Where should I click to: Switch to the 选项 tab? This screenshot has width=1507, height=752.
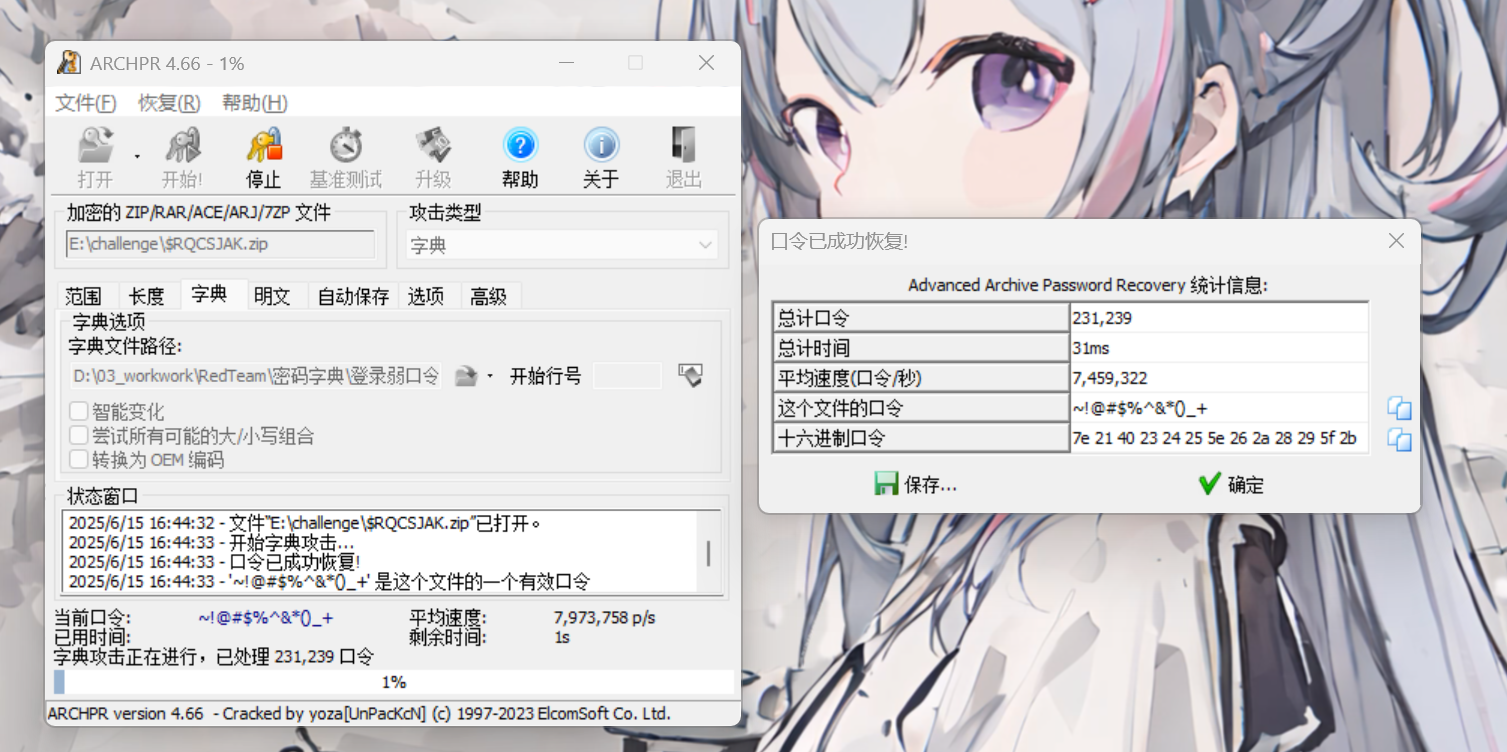click(x=426, y=296)
